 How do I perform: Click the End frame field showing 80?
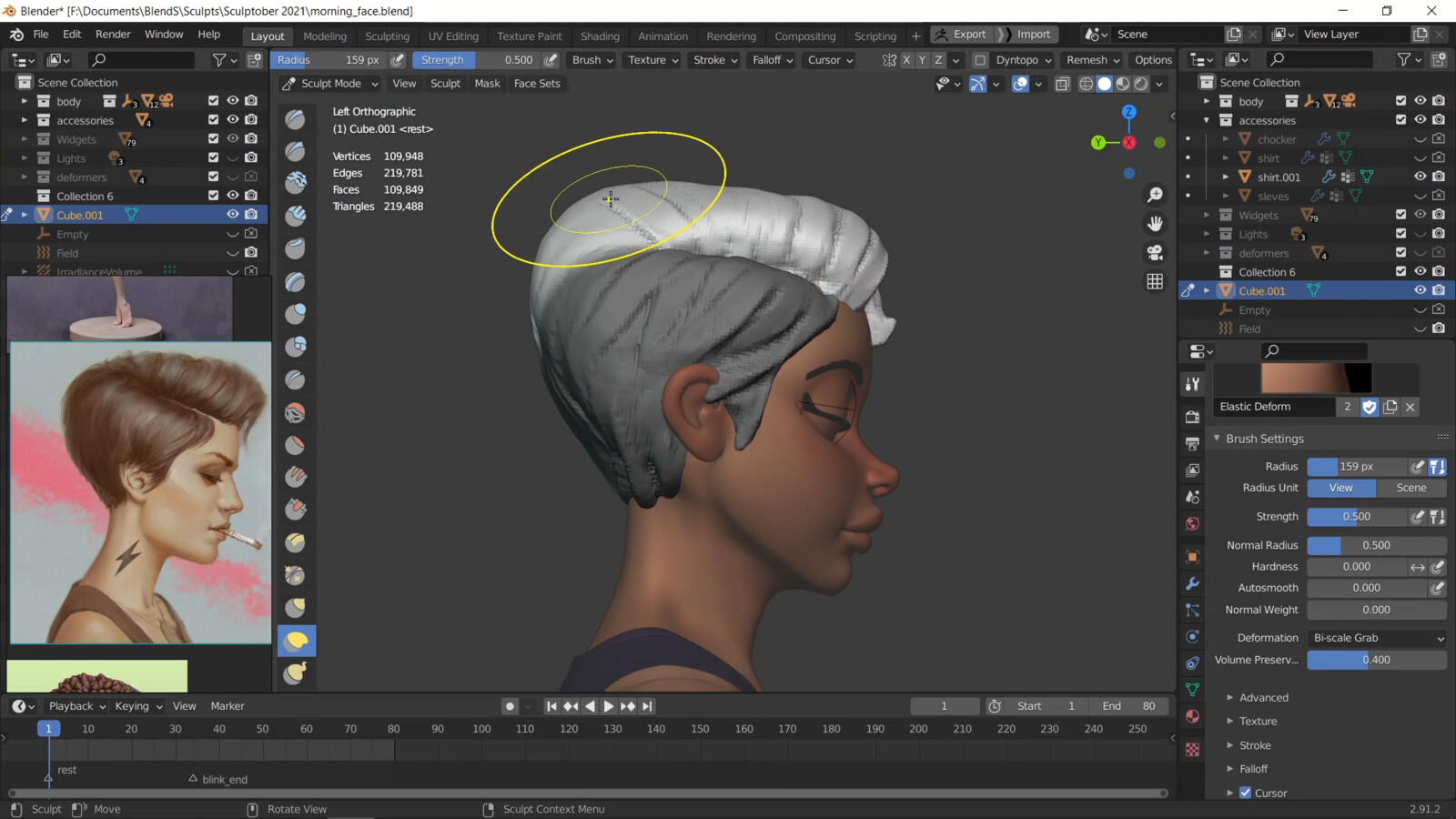(x=1129, y=706)
